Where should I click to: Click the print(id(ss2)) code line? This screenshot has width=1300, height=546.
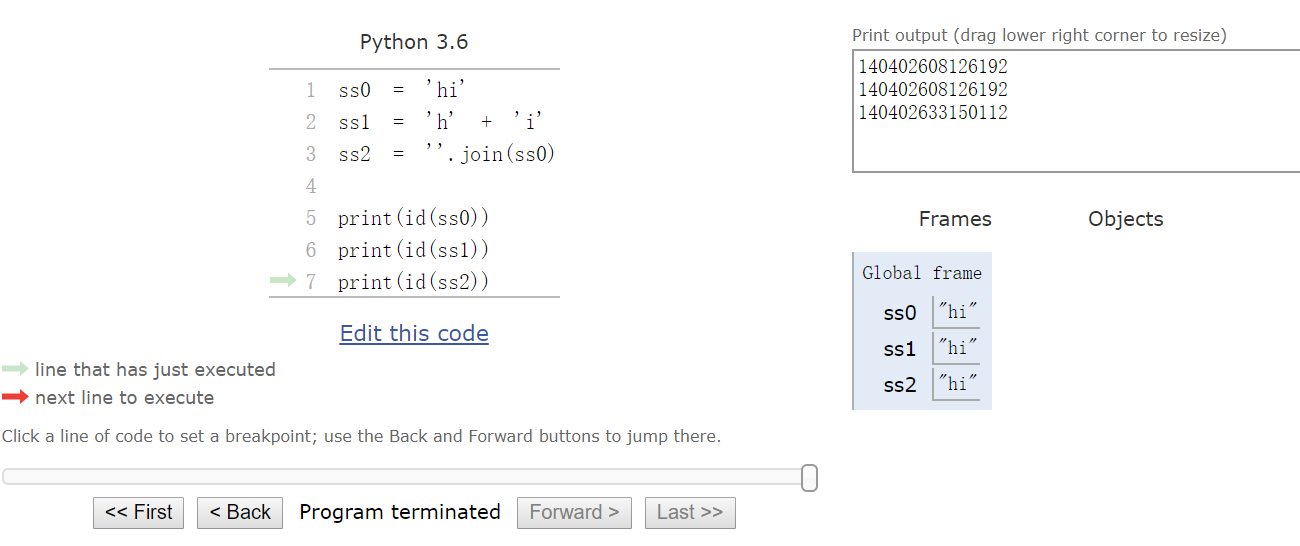pyautogui.click(x=413, y=282)
